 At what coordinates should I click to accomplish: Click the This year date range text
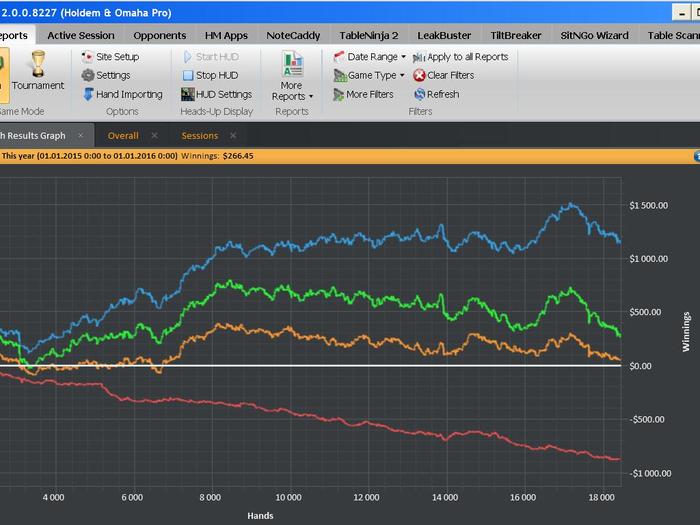pos(90,156)
